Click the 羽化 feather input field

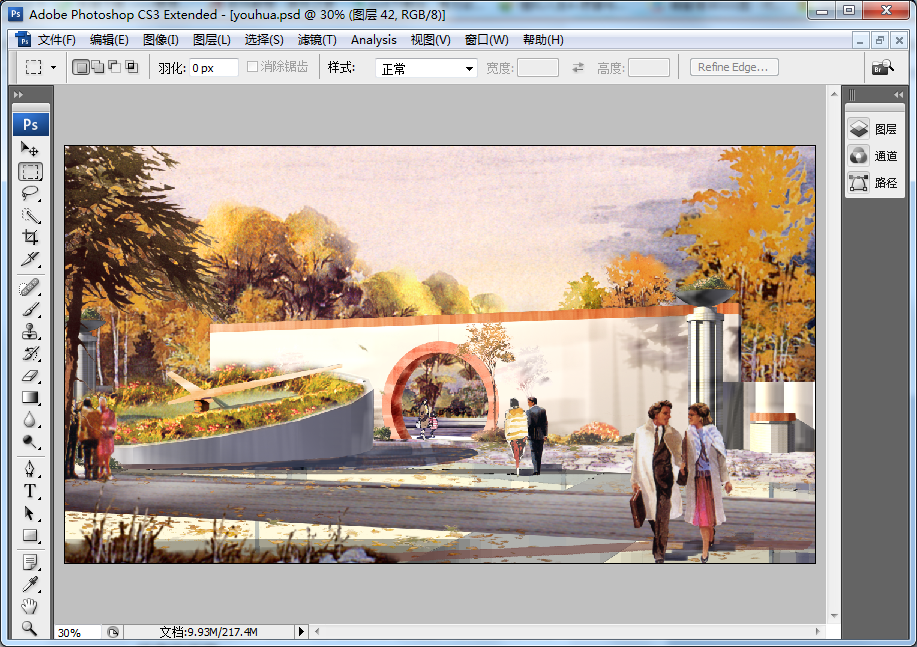213,68
